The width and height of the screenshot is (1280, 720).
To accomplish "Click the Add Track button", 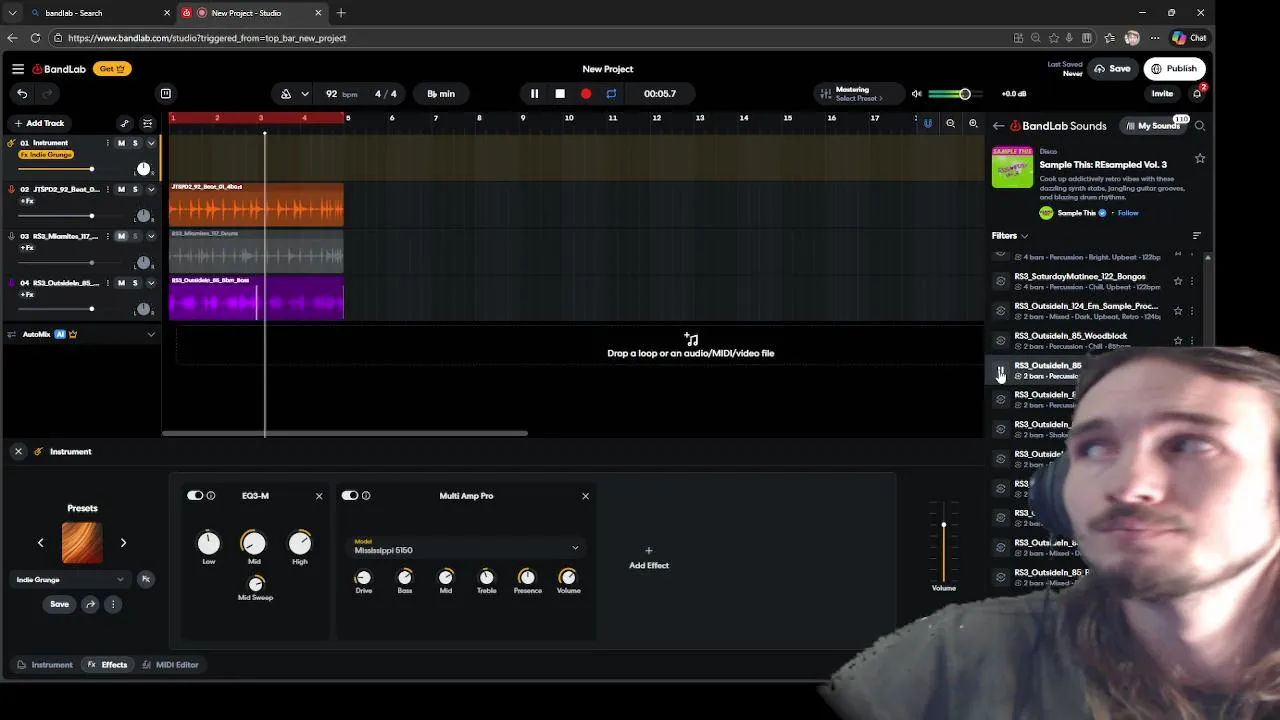I will click(x=38, y=123).
